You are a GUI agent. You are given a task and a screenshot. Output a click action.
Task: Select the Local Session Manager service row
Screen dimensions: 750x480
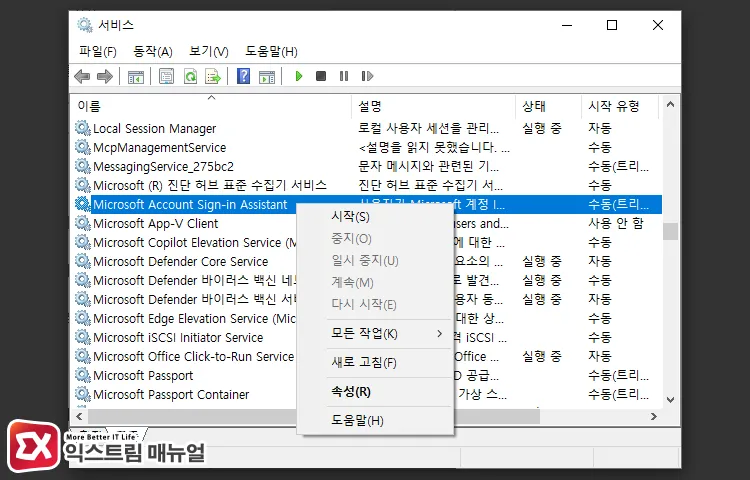[x=367, y=128]
